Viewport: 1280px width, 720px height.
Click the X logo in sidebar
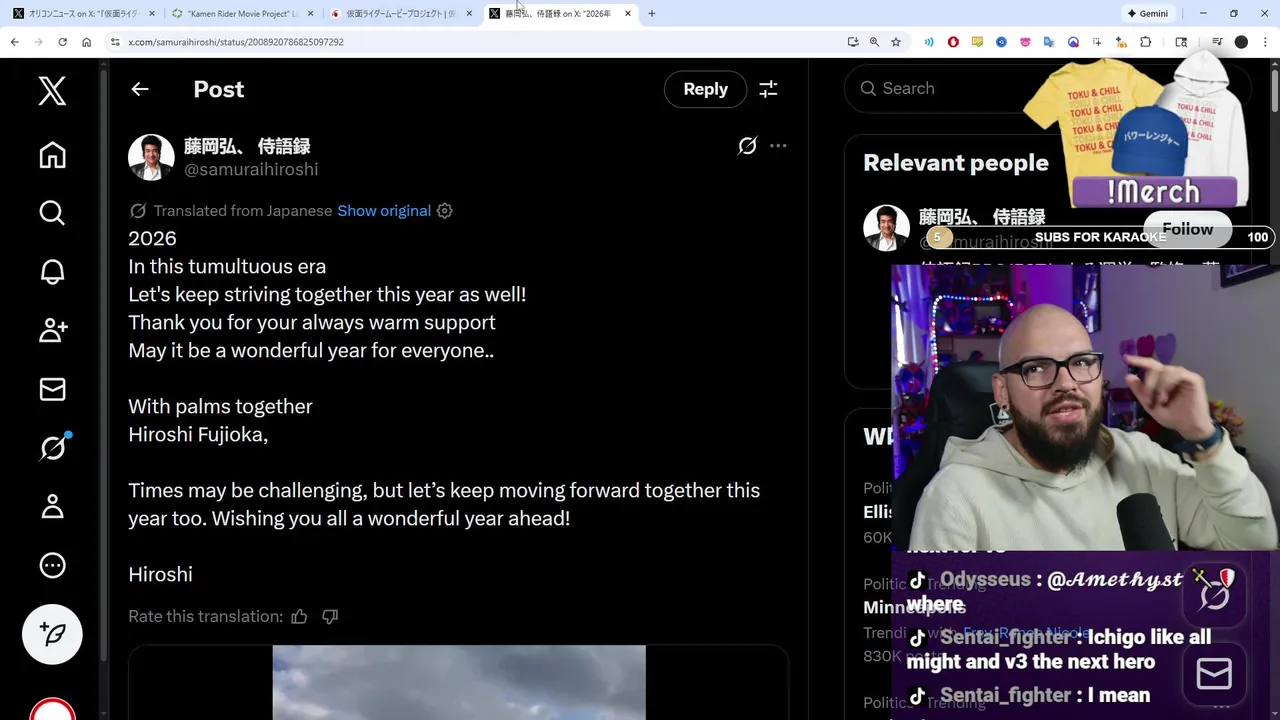pos(52,90)
